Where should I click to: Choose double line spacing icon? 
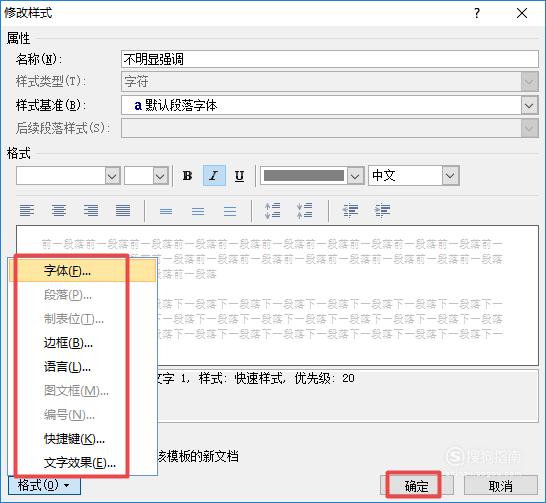pyautogui.click(x=230, y=211)
